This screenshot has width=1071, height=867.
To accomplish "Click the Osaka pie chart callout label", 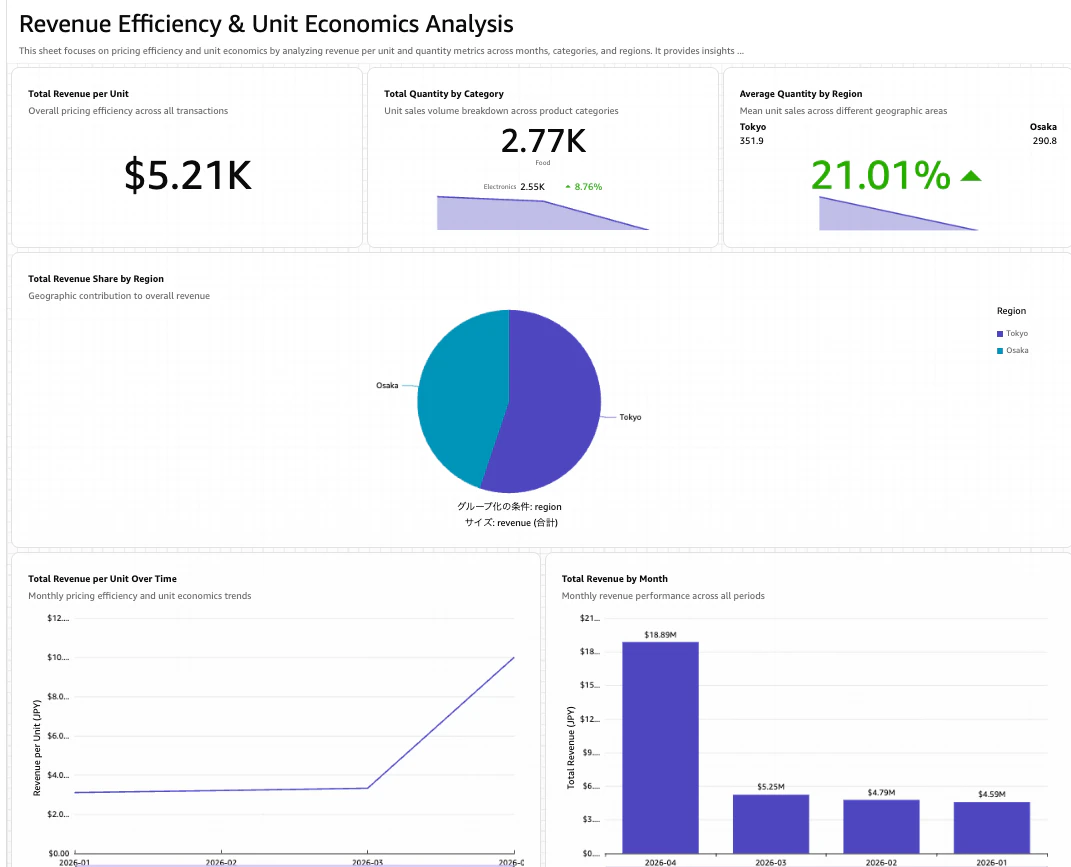I will (x=387, y=385).
